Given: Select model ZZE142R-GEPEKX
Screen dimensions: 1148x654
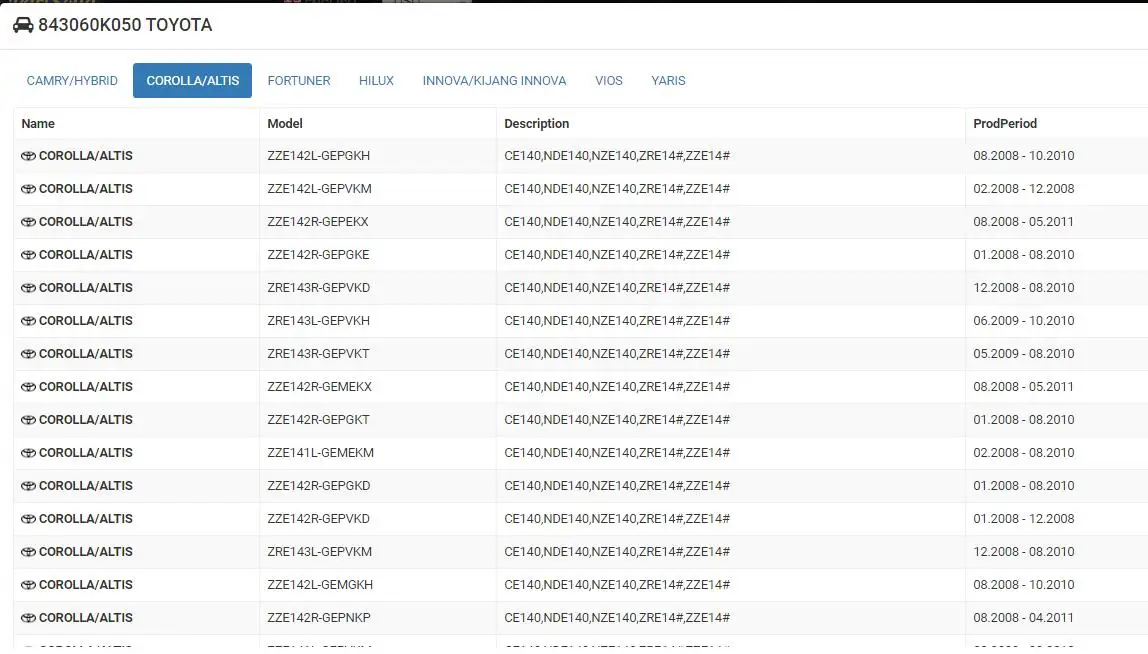Looking at the screenshot, I should 318,222.
